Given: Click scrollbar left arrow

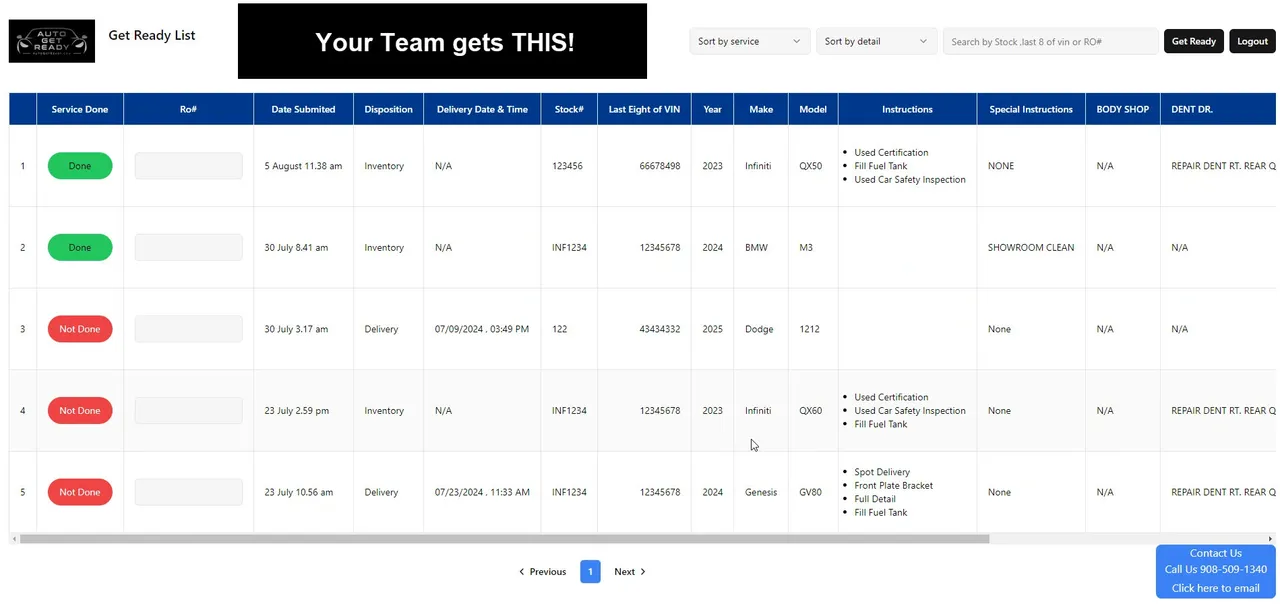Looking at the screenshot, I should pyautogui.click(x=14, y=539).
